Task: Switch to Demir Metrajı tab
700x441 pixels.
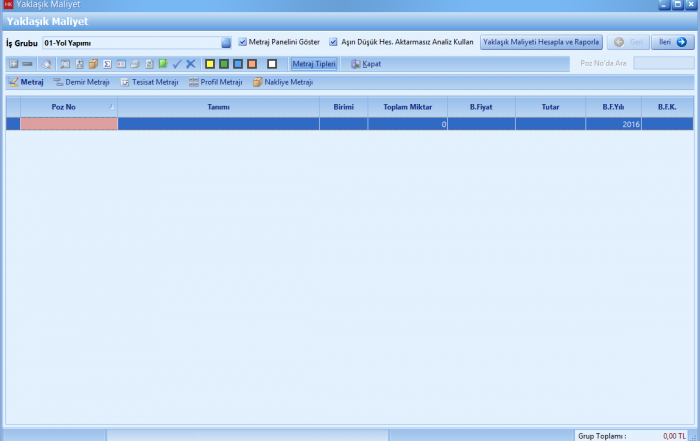Action: point(81,82)
